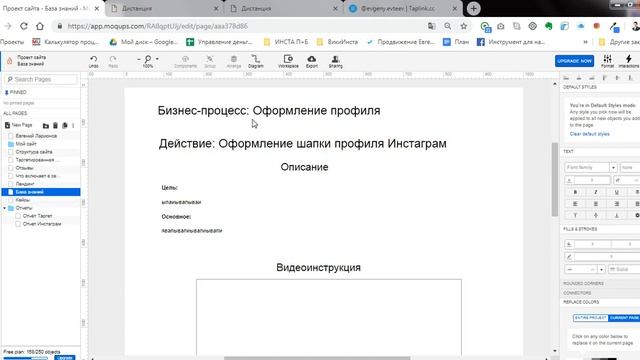Click the canvas vertical scrollbar thumb
This screenshot has width=640, height=360.
(554, 180)
